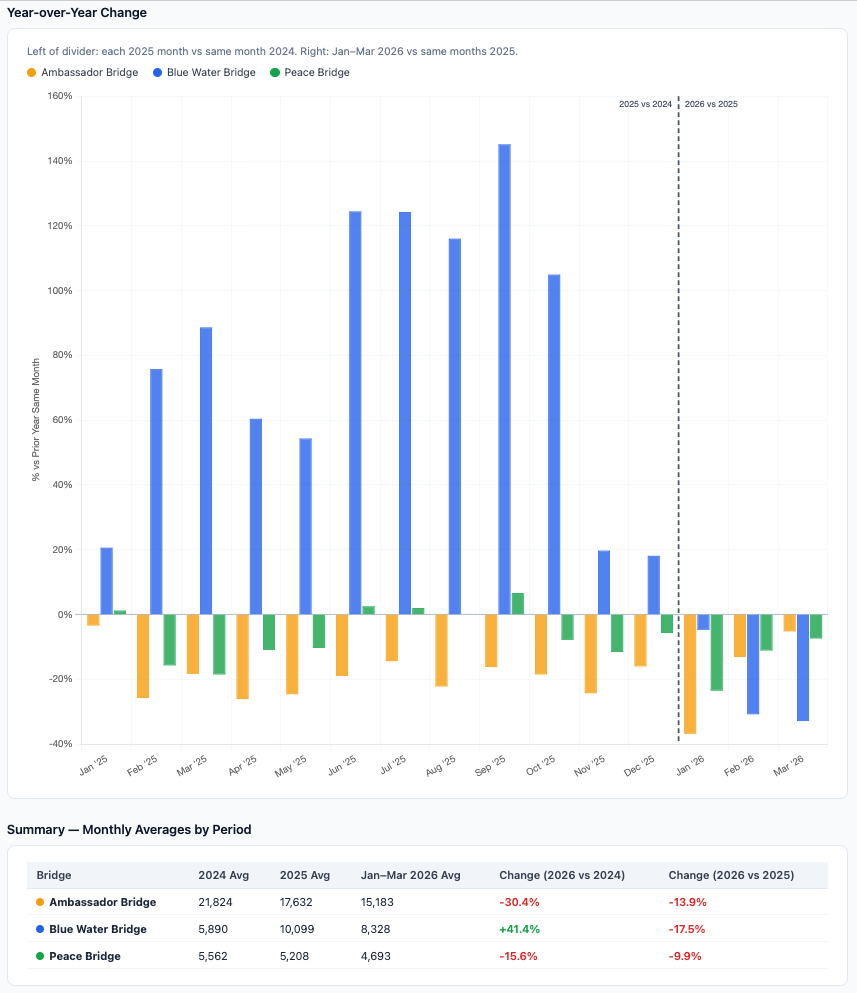Select the Apr '25 orange Ambassador bar
The width and height of the screenshot is (857, 993).
(x=243, y=657)
